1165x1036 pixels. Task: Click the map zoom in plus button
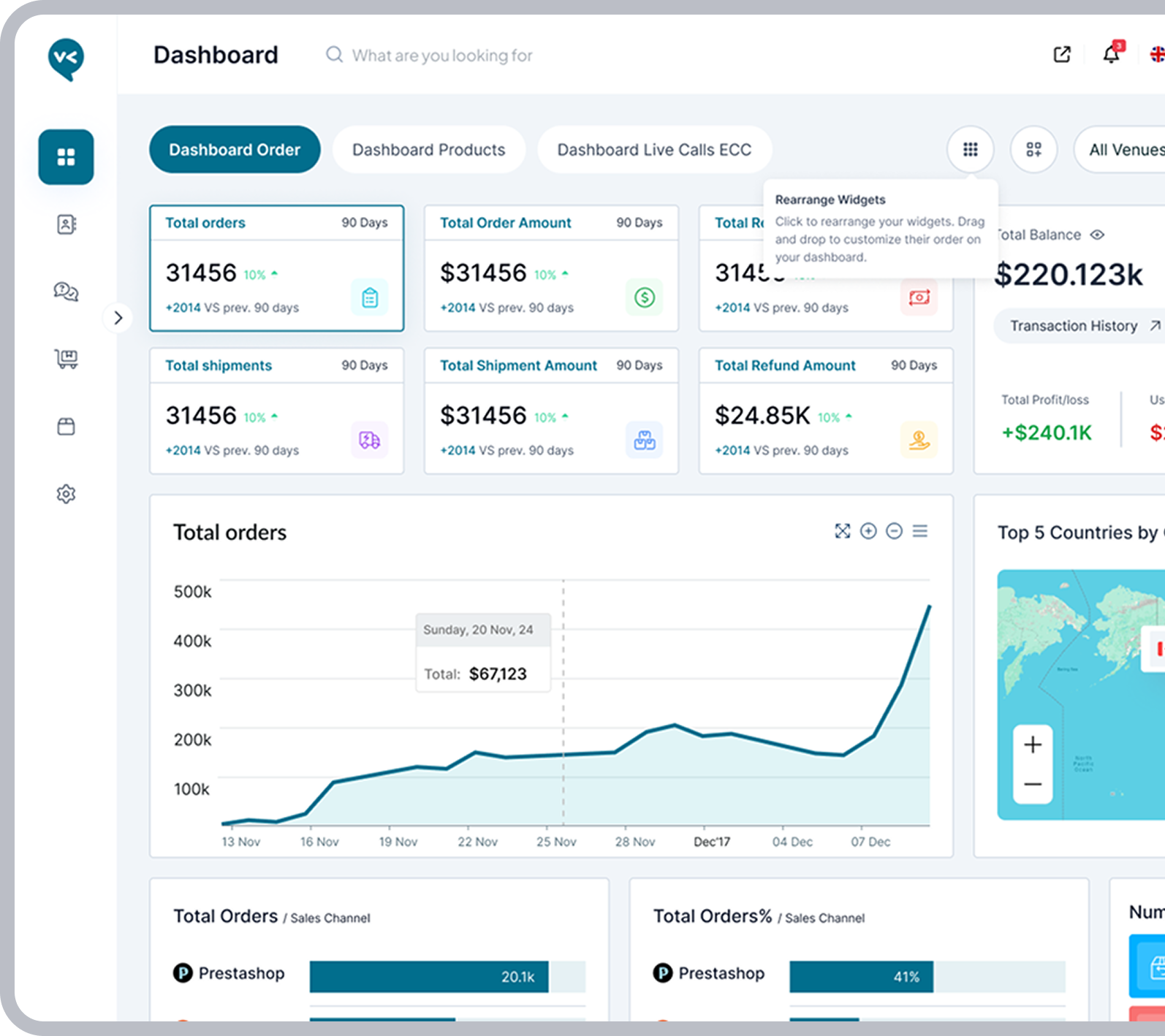1033,744
